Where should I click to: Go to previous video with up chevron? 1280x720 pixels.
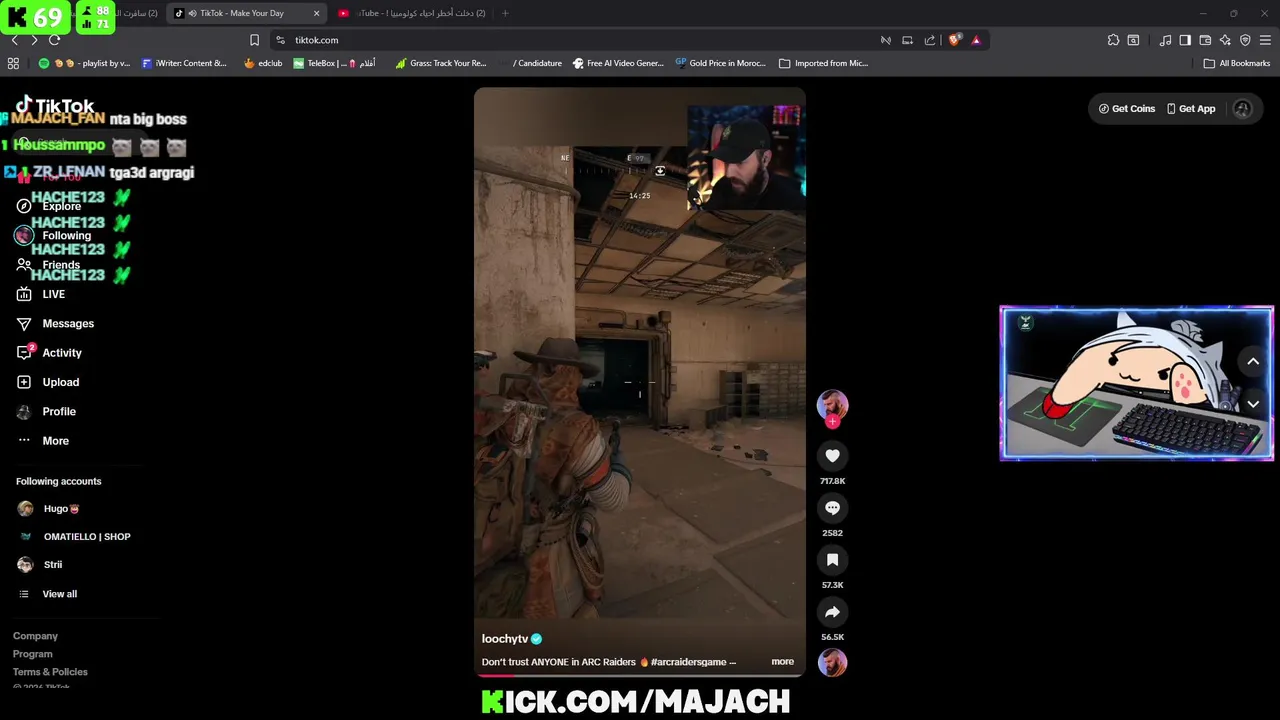tap(1253, 362)
